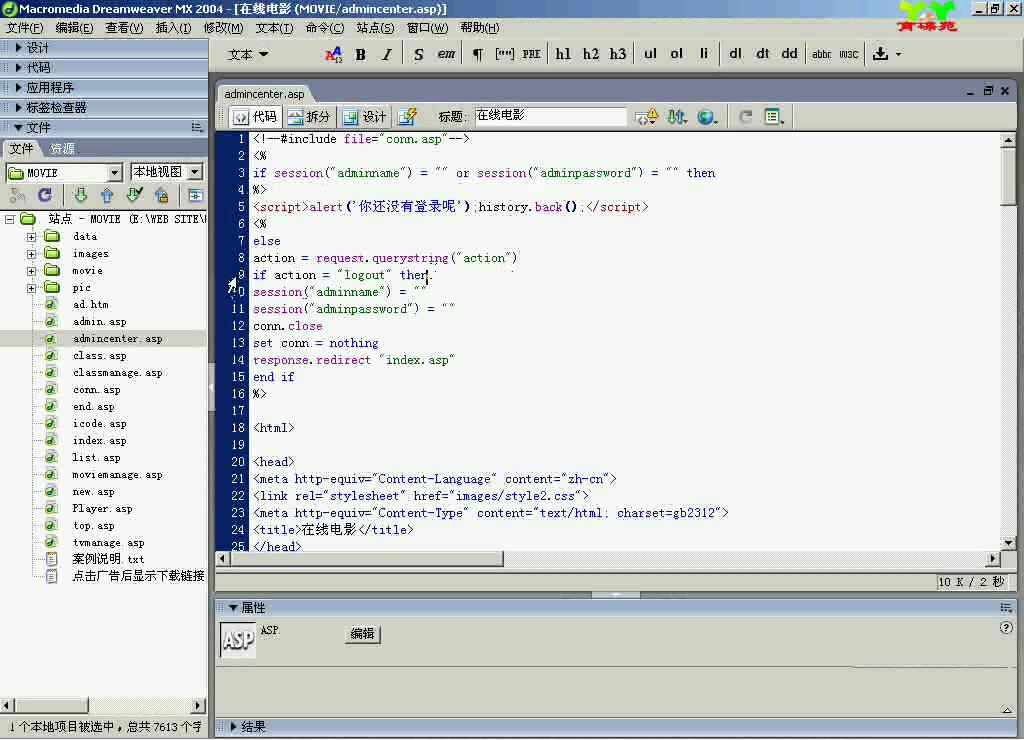Open the 文件(F) menu

pyautogui.click(x=25, y=28)
